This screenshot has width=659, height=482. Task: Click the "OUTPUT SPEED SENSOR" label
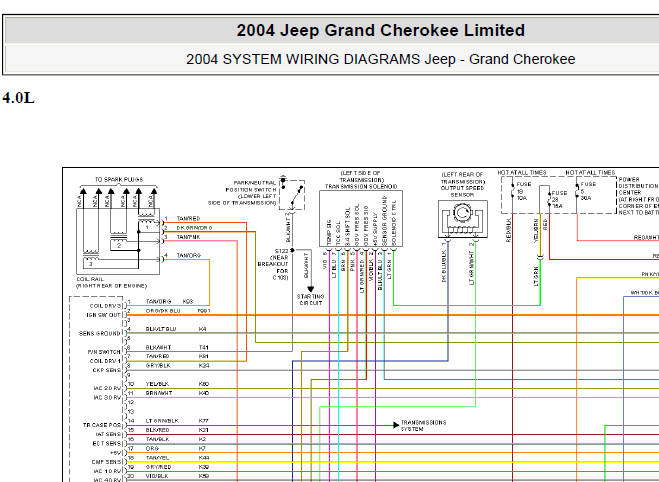click(x=462, y=192)
